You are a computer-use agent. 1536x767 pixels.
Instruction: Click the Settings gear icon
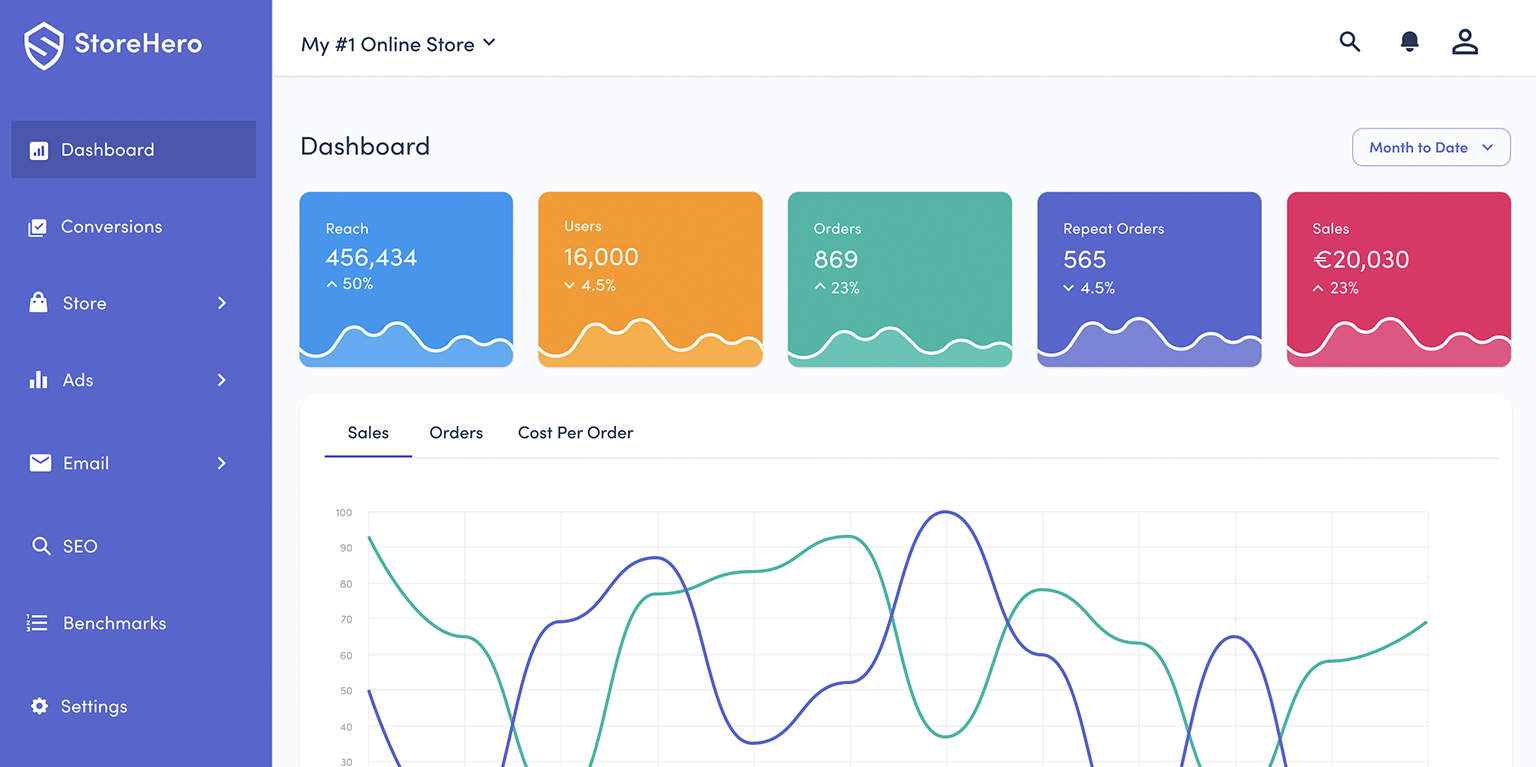(x=39, y=706)
